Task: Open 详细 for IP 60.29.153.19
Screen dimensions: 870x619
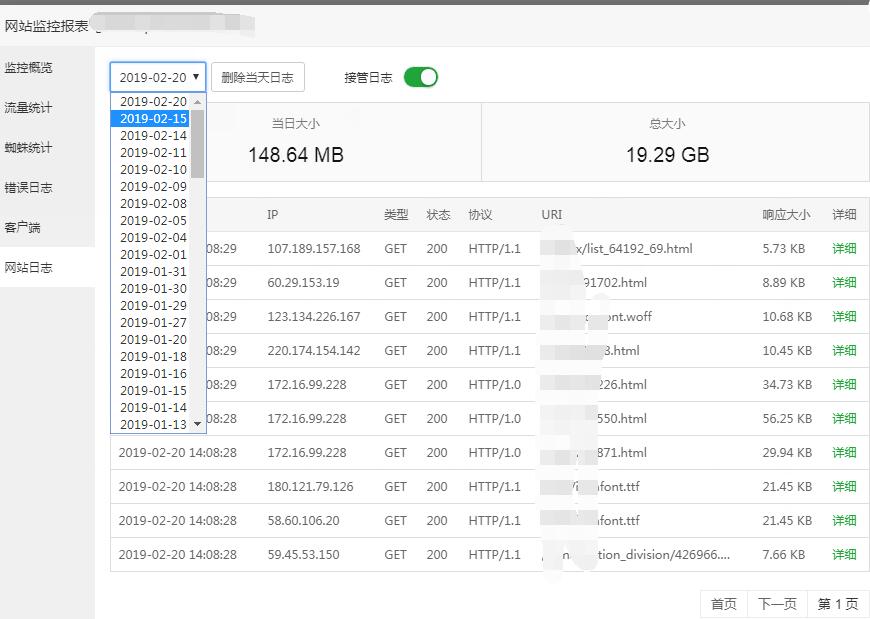Action: [x=844, y=282]
